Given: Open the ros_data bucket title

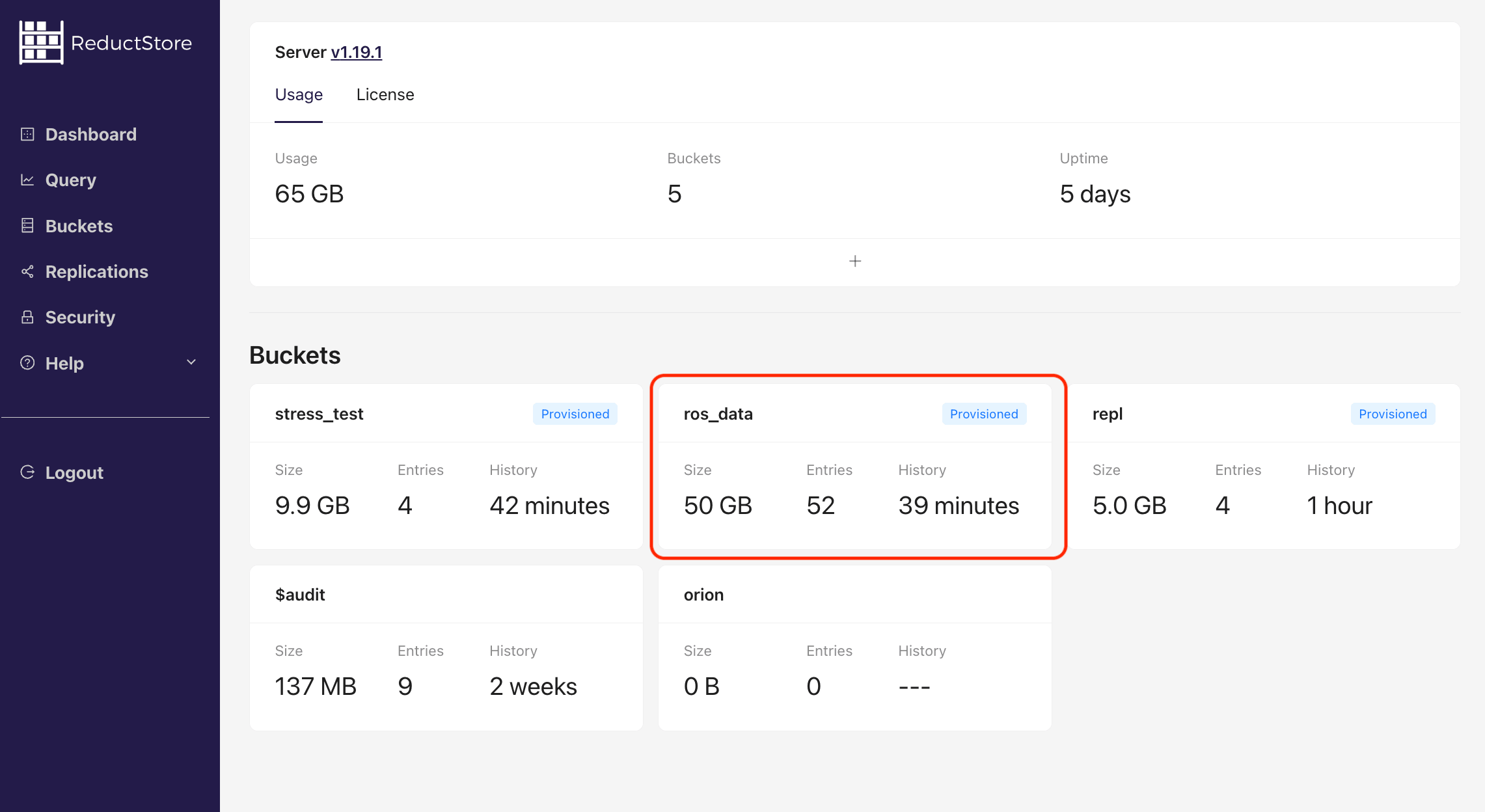Looking at the screenshot, I should (718, 414).
